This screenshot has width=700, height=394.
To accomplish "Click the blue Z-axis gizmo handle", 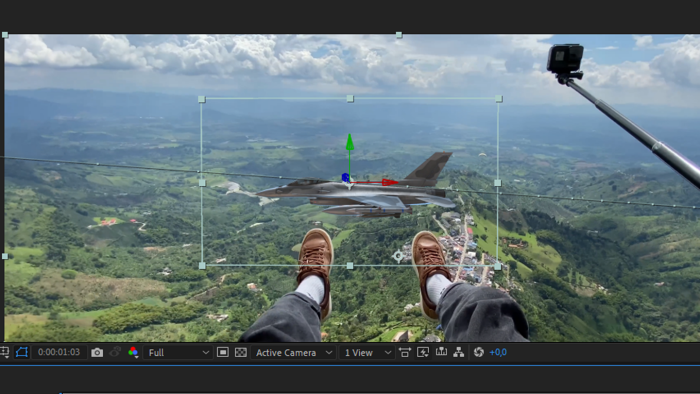I will click(345, 177).
